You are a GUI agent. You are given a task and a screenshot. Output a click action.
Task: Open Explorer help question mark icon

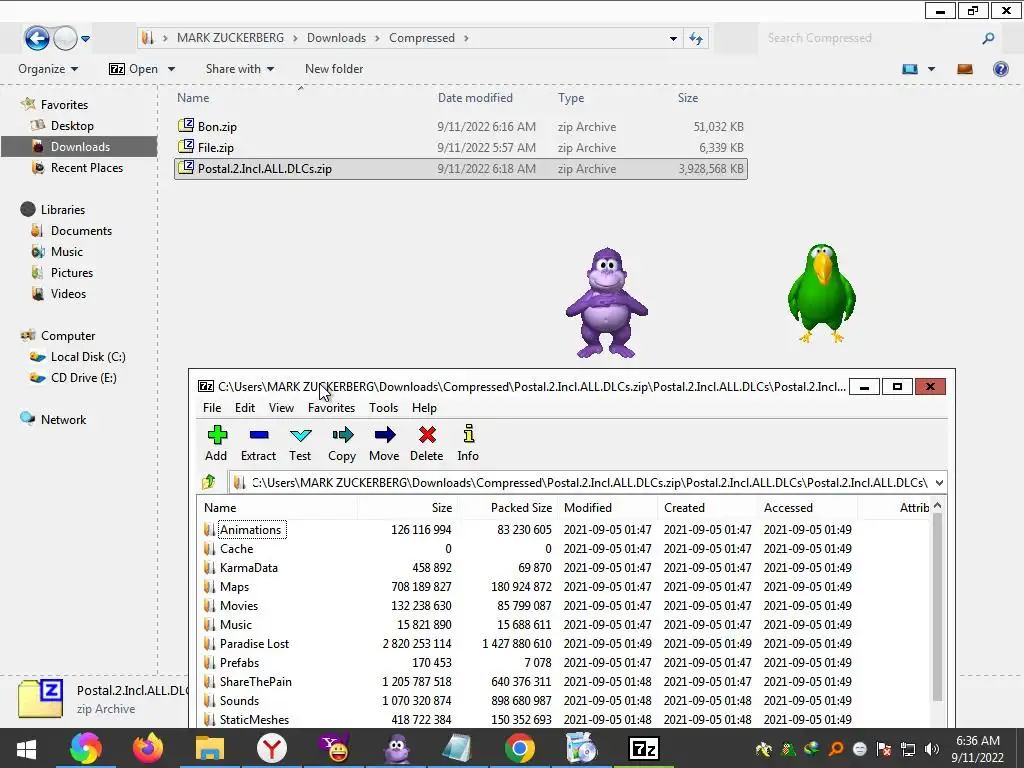click(1000, 69)
